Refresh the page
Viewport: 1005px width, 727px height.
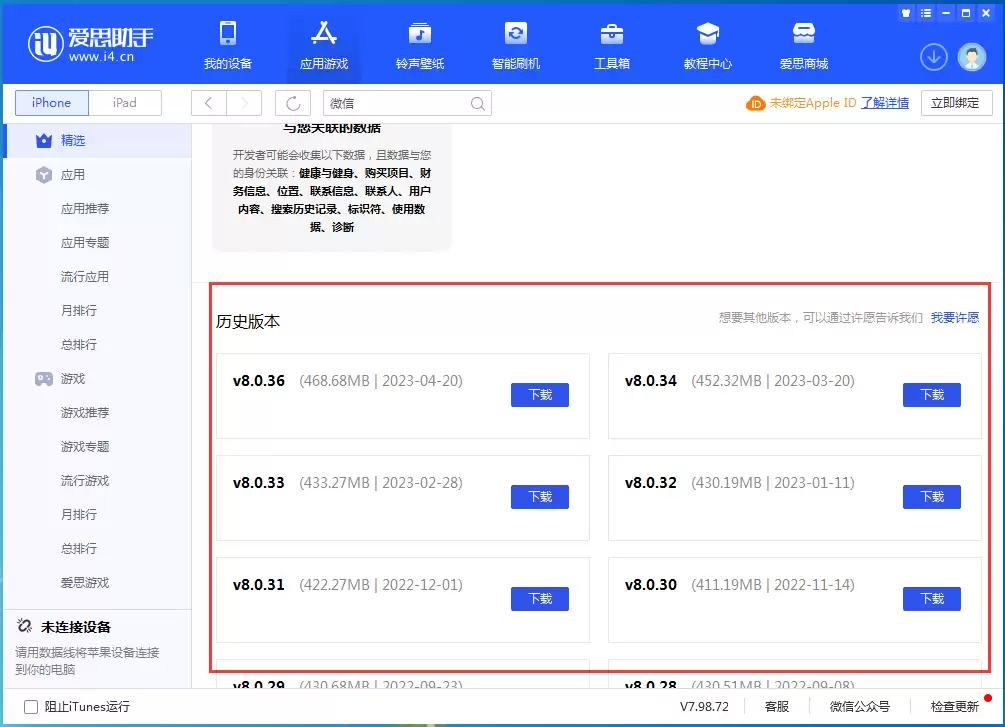293,103
